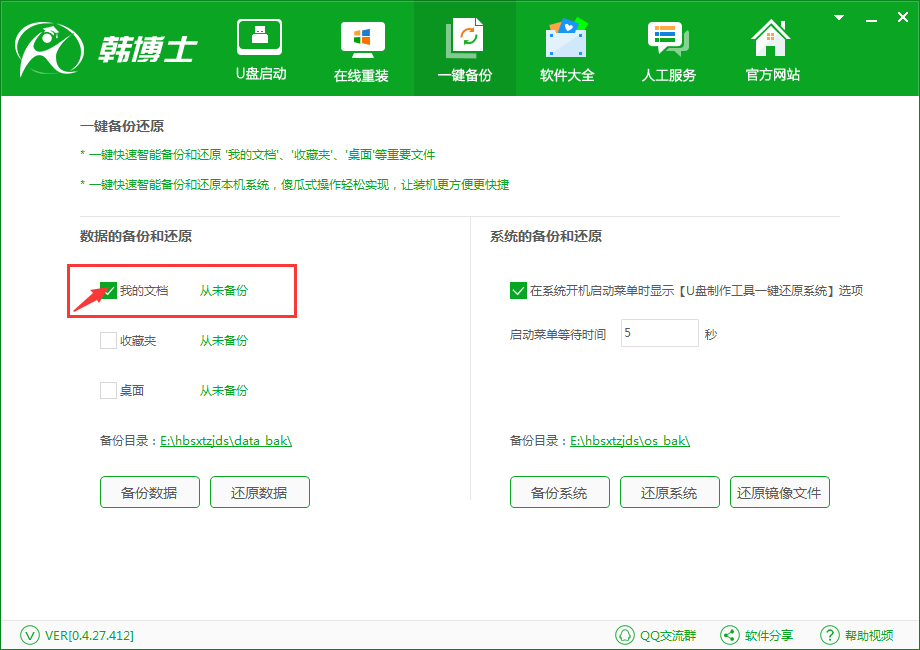
Task: Switch to the 在线重装 tab
Action: click(x=362, y=45)
